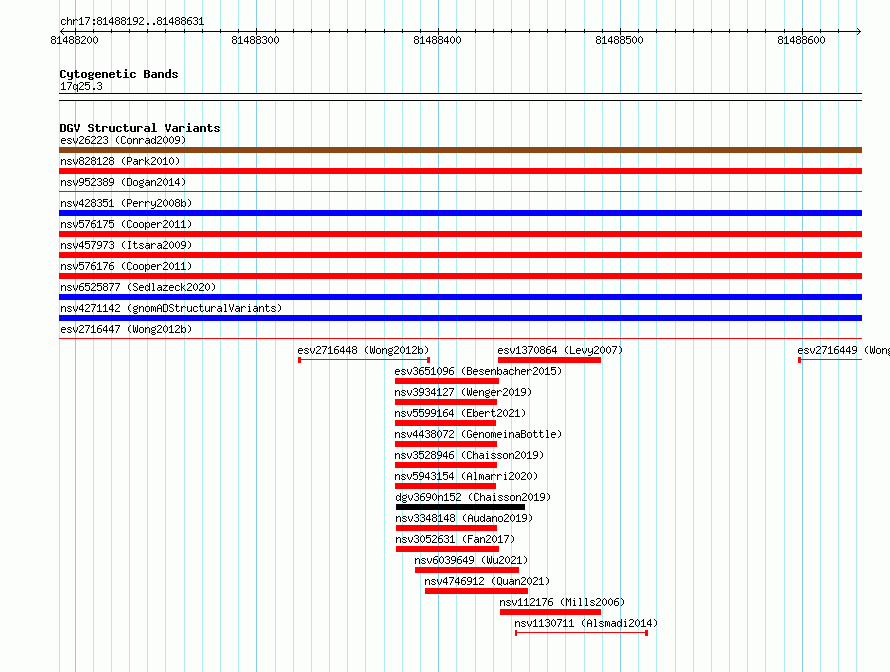Open the nsv4271142 (gnomADStructuralVariants) label
Viewport: 890px width, 672px height.
click(x=171, y=308)
